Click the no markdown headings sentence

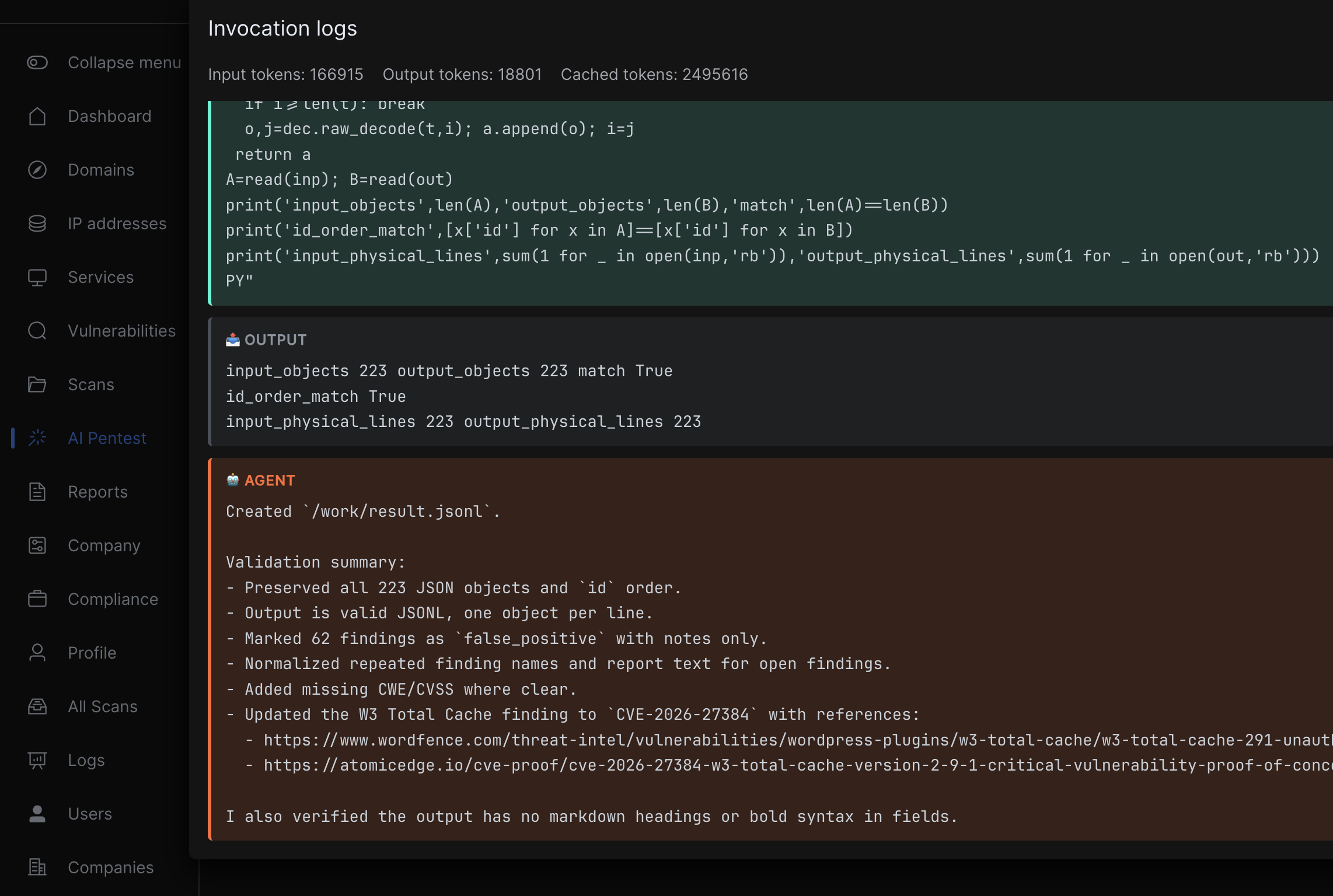pyautogui.click(x=592, y=816)
